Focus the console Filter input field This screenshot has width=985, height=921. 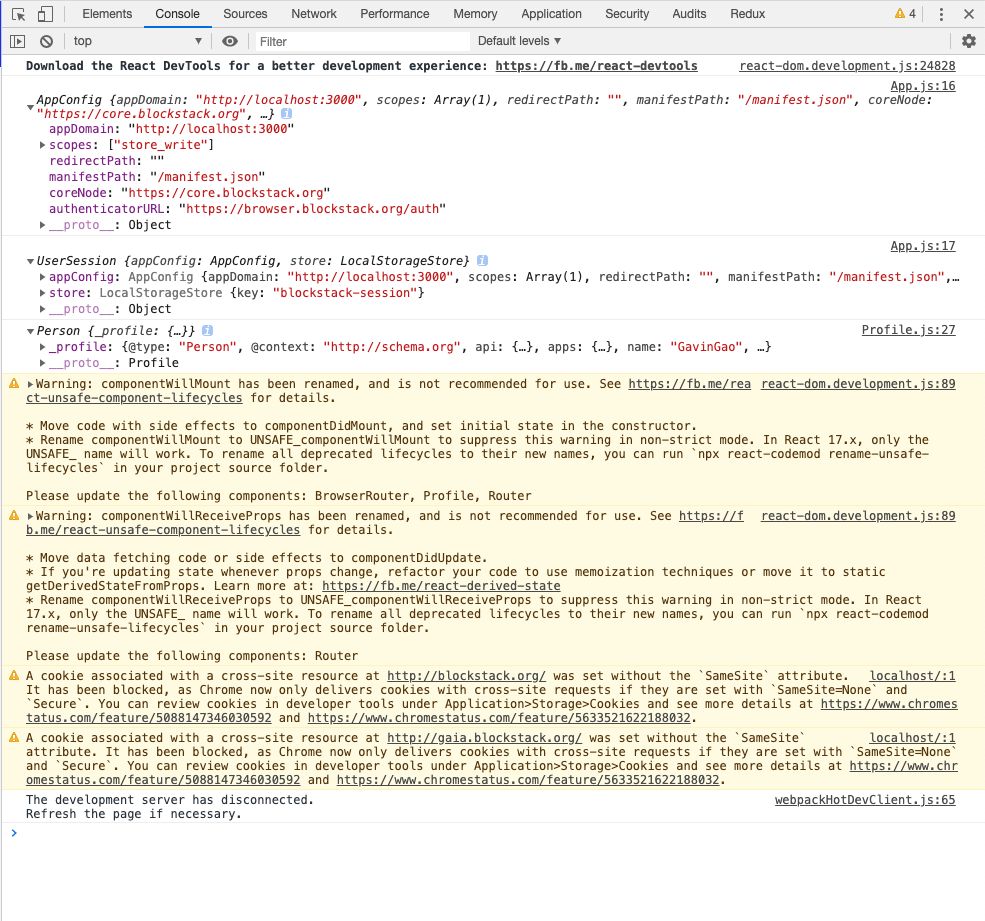tap(361, 41)
